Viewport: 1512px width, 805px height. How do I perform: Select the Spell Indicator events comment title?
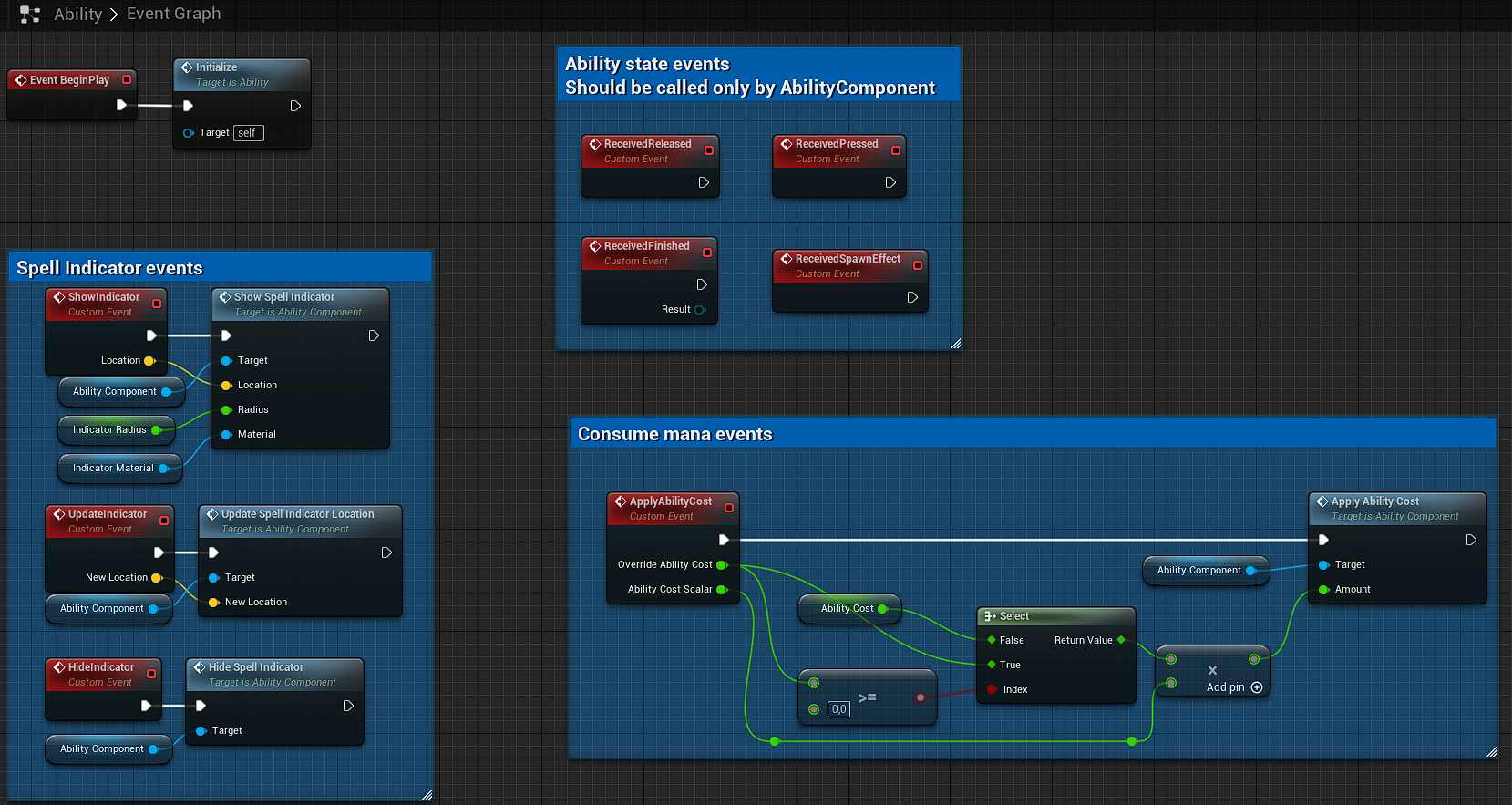click(109, 268)
